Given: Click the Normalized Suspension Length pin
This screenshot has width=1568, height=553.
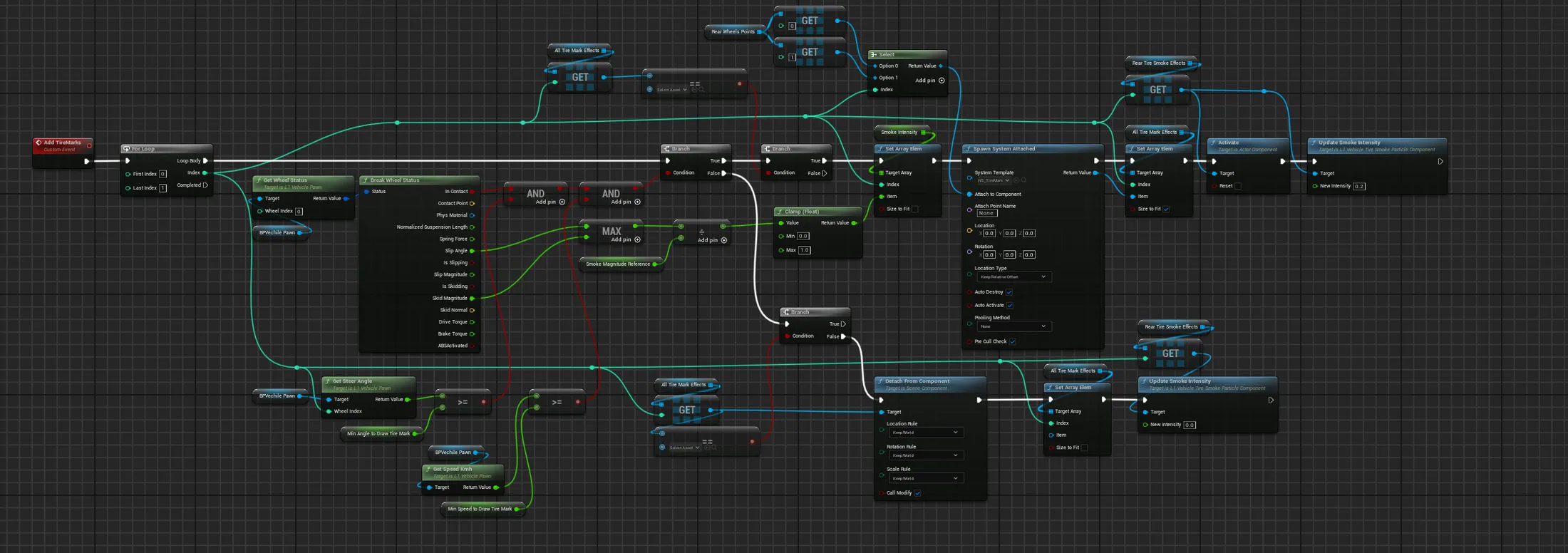Looking at the screenshot, I should click(x=472, y=227).
